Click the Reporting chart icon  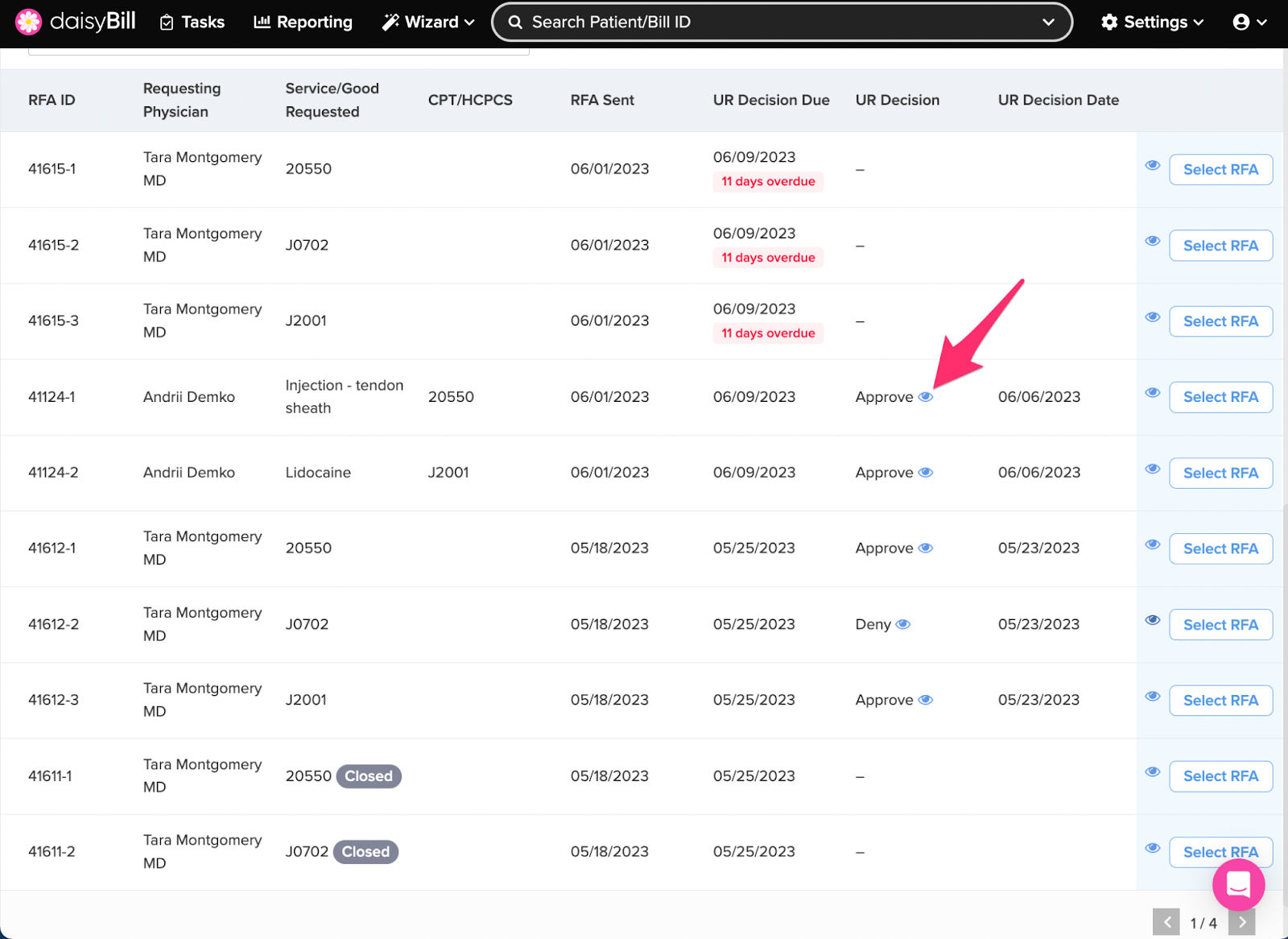coord(262,22)
